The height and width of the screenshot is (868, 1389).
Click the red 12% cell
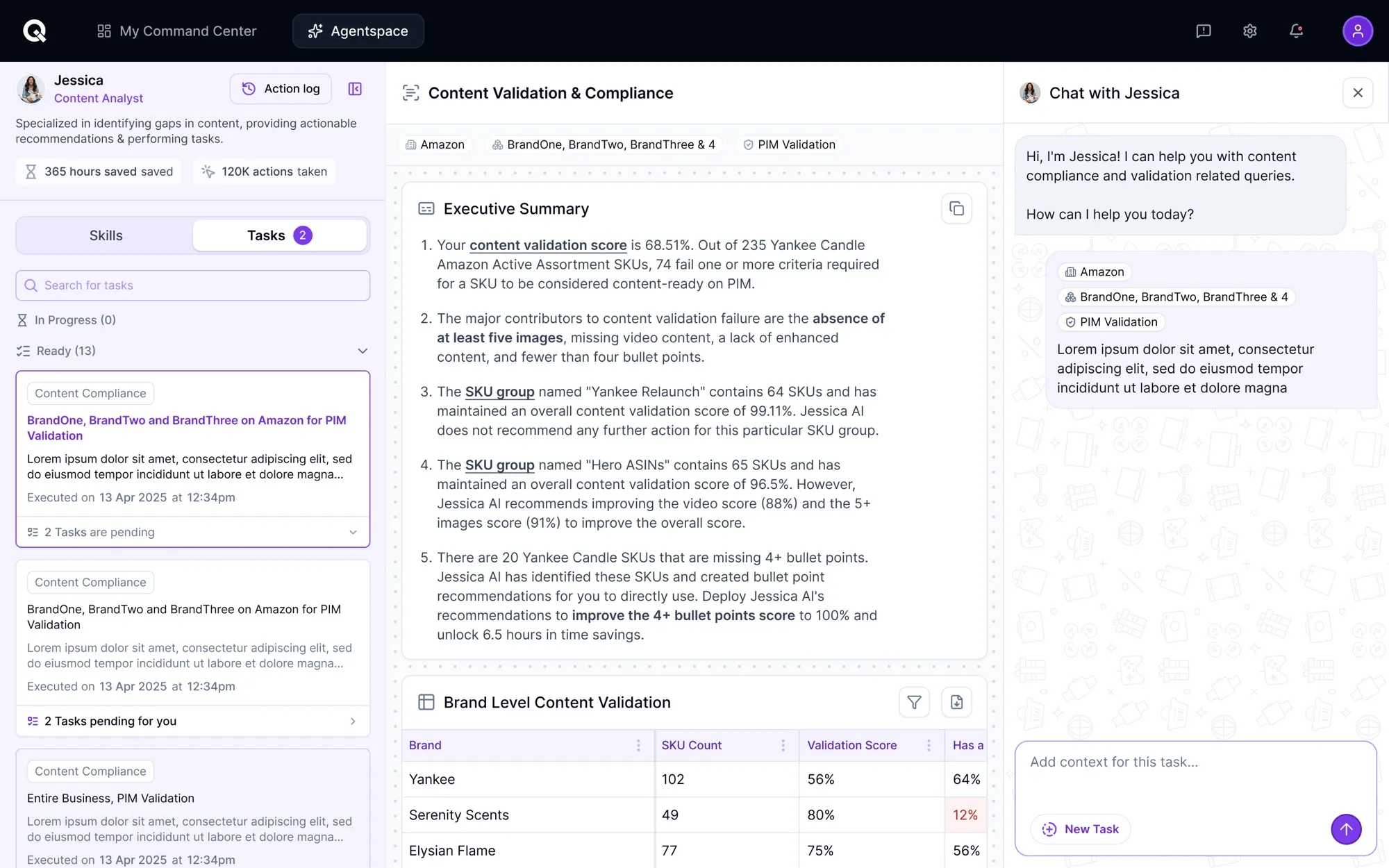coord(965,815)
